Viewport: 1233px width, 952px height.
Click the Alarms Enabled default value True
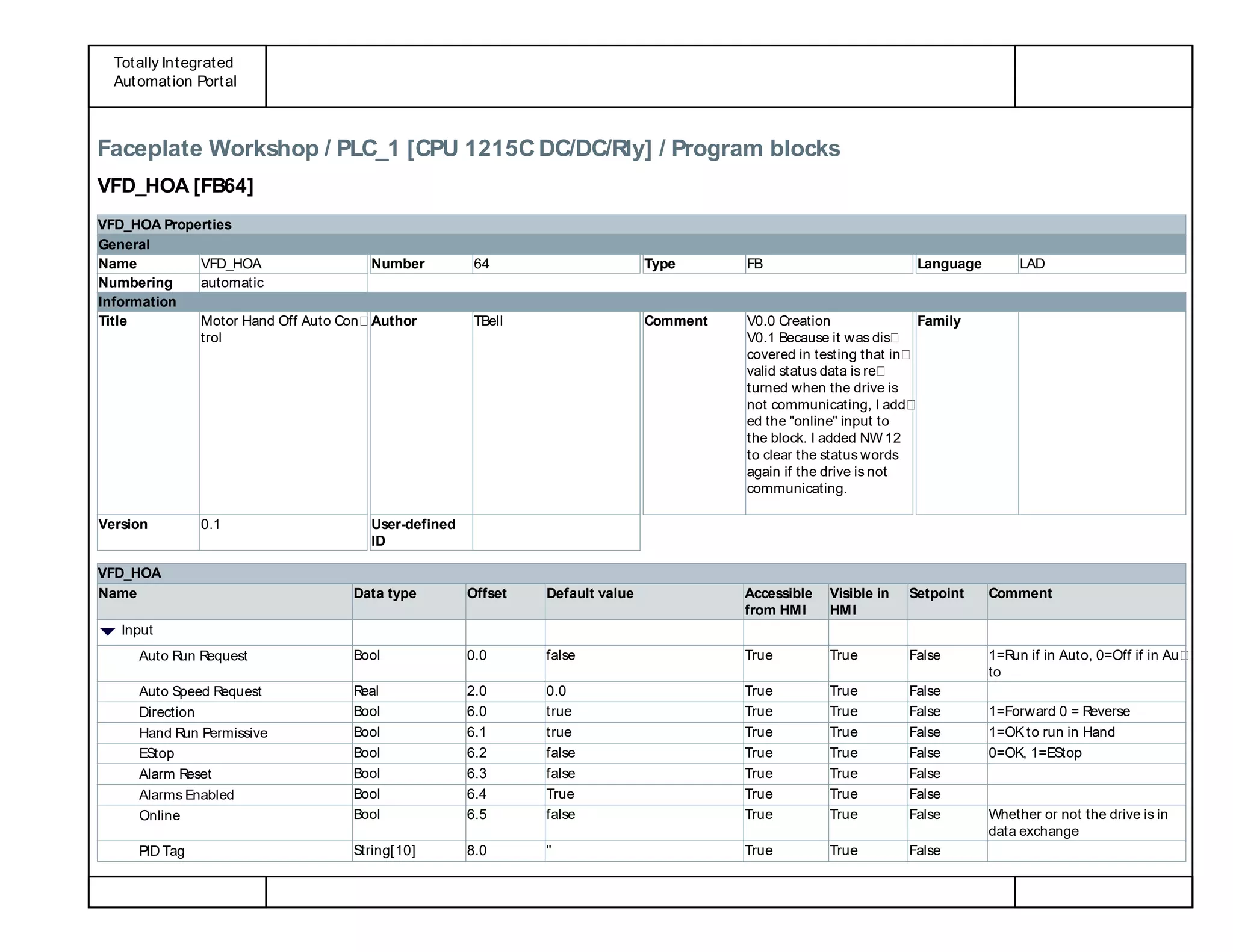coord(560,794)
